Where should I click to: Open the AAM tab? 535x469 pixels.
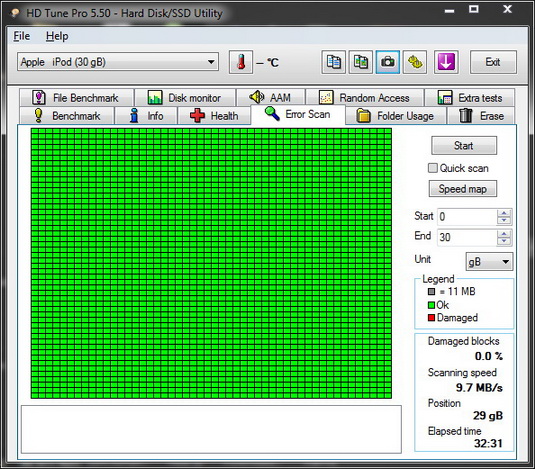coord(271,98)
